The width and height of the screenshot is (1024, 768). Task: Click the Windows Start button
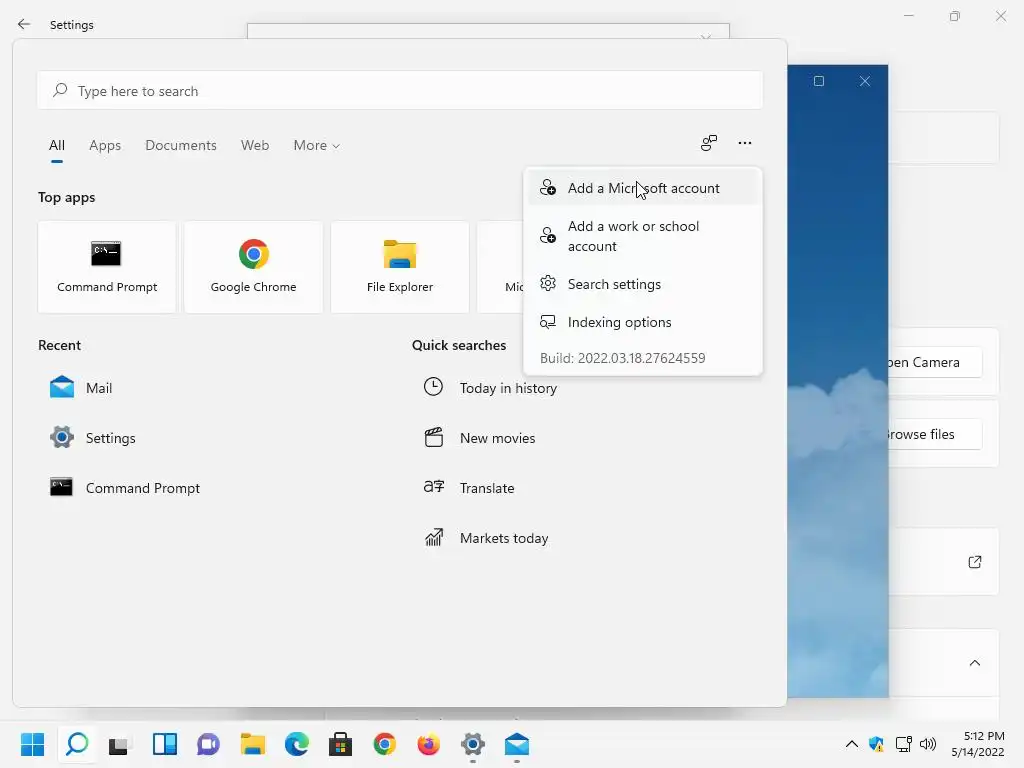(32, 744)
